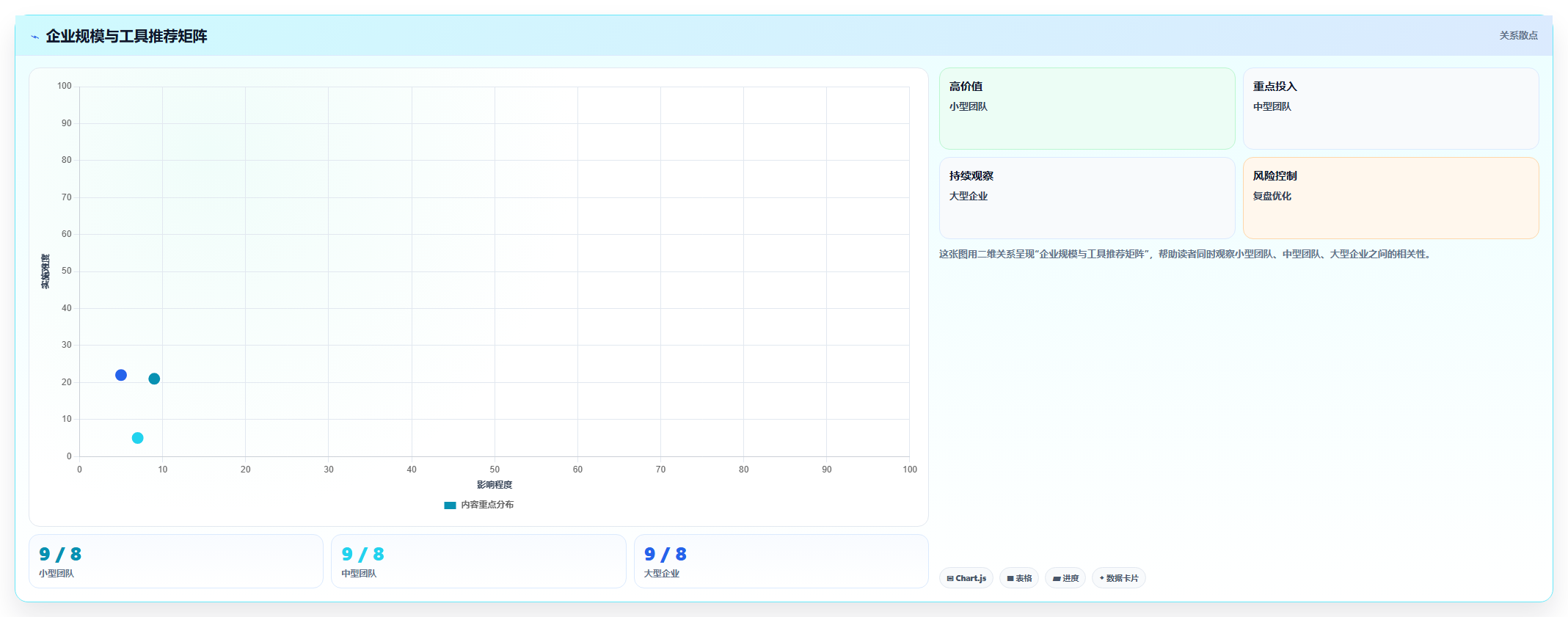Click the 数据卡片 tag chip
The width and height of the screenshot is (1568, 617).
1119,578
